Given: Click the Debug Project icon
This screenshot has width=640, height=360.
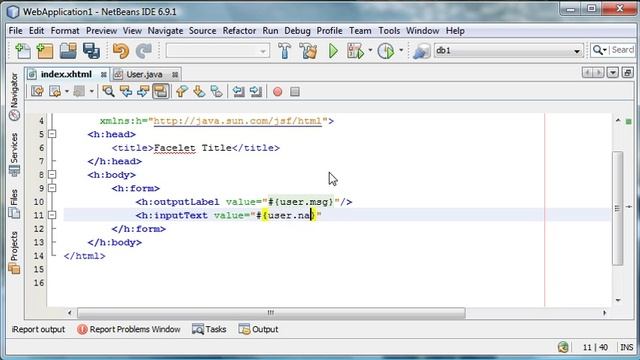Looking at the screenshot, I should [356, 51].
